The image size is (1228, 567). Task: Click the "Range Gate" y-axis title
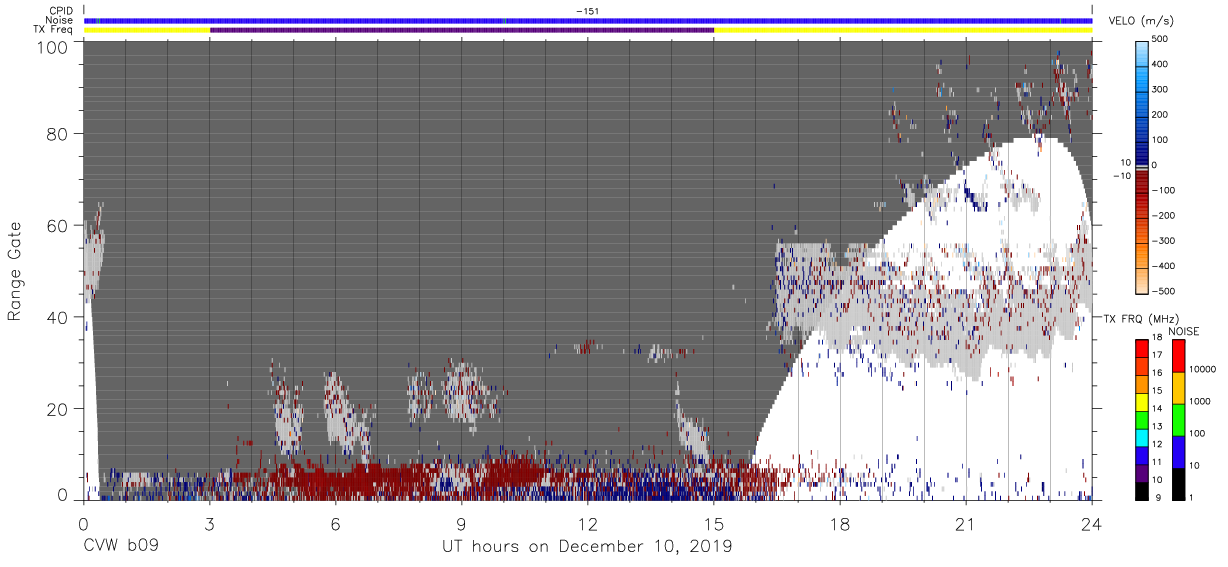[15, 272]
